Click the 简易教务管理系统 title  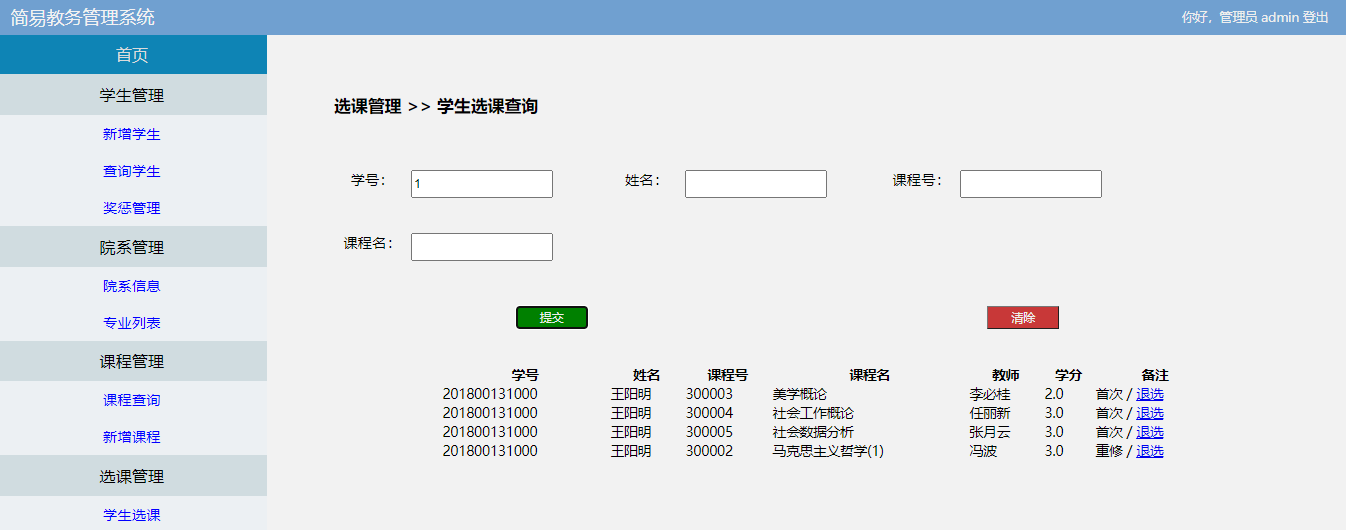(x=83, y=17)
